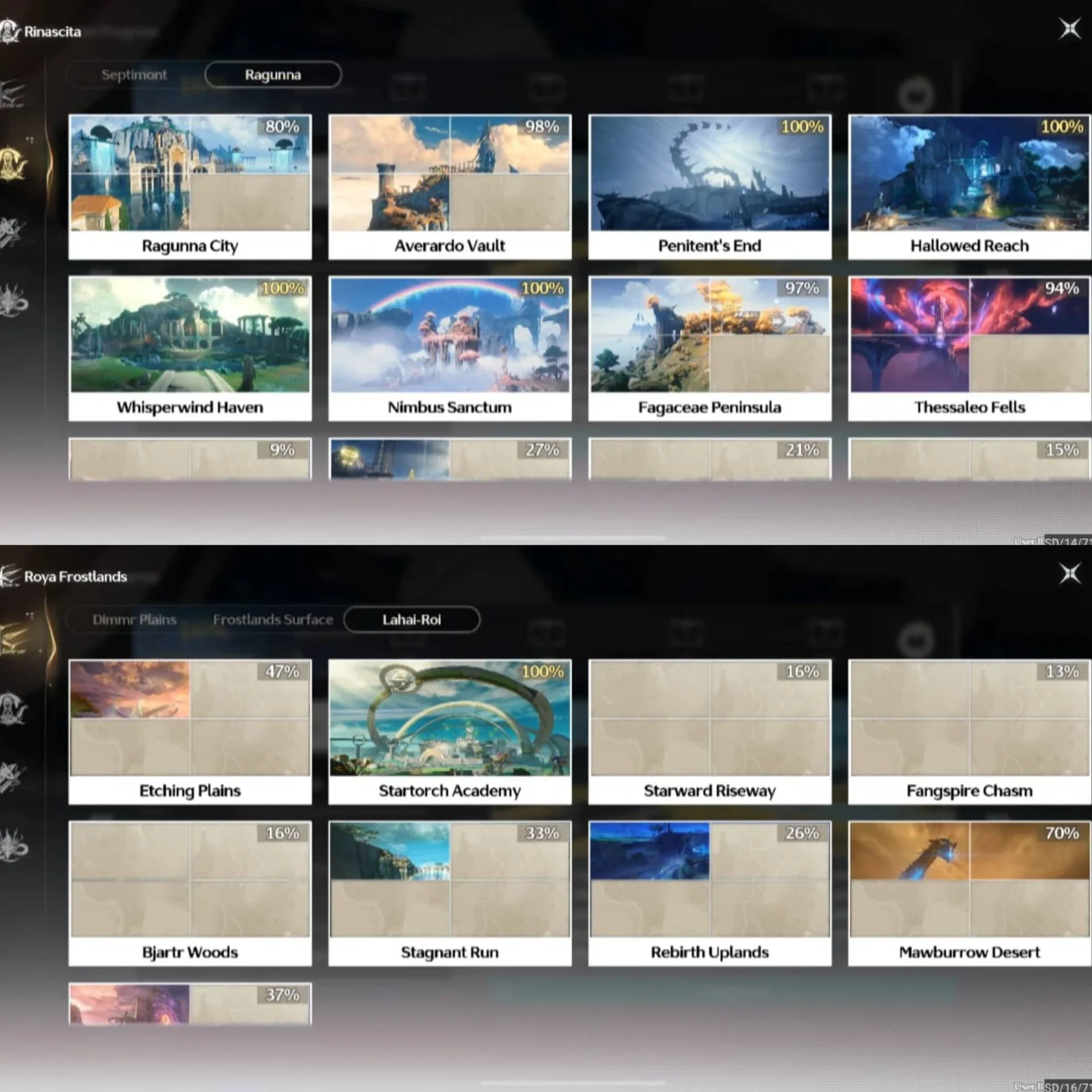Screen dimensions: 1092x1092
Task: View the Fangspire Chasm card
Action: click(x=970, y=732)
